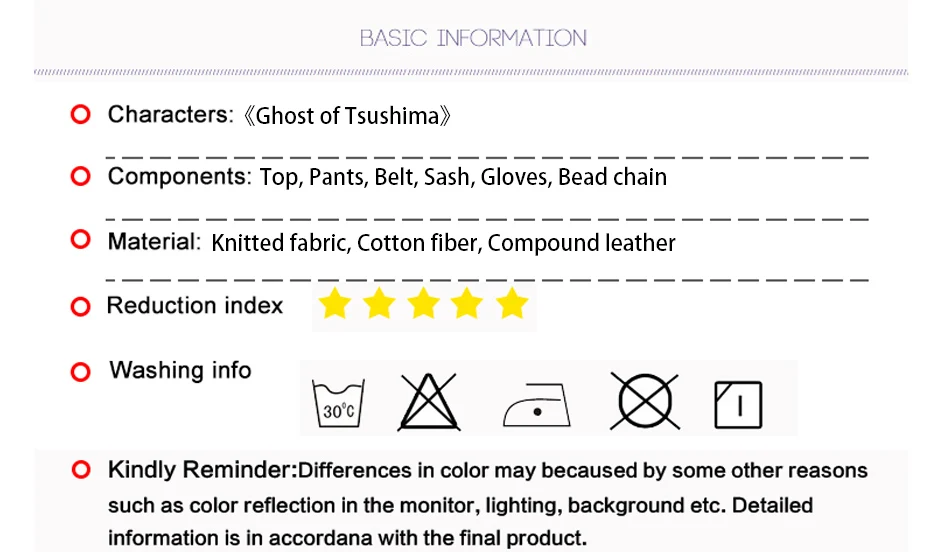Click the second yellow rating star
The height and width of the screenshot is (552, 950).
[x=379, y=303]
